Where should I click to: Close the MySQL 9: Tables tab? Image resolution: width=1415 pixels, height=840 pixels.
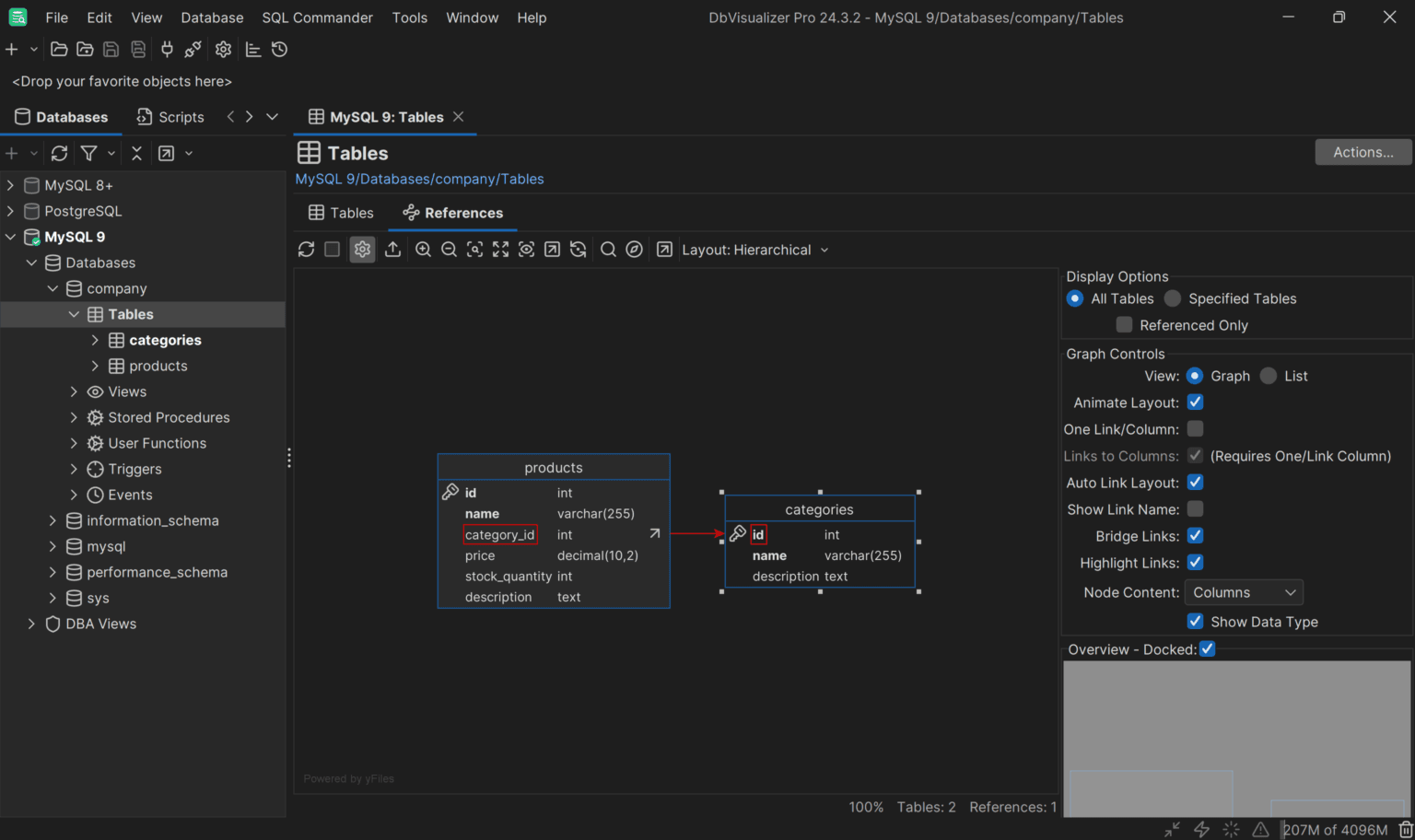click(459, 117)
